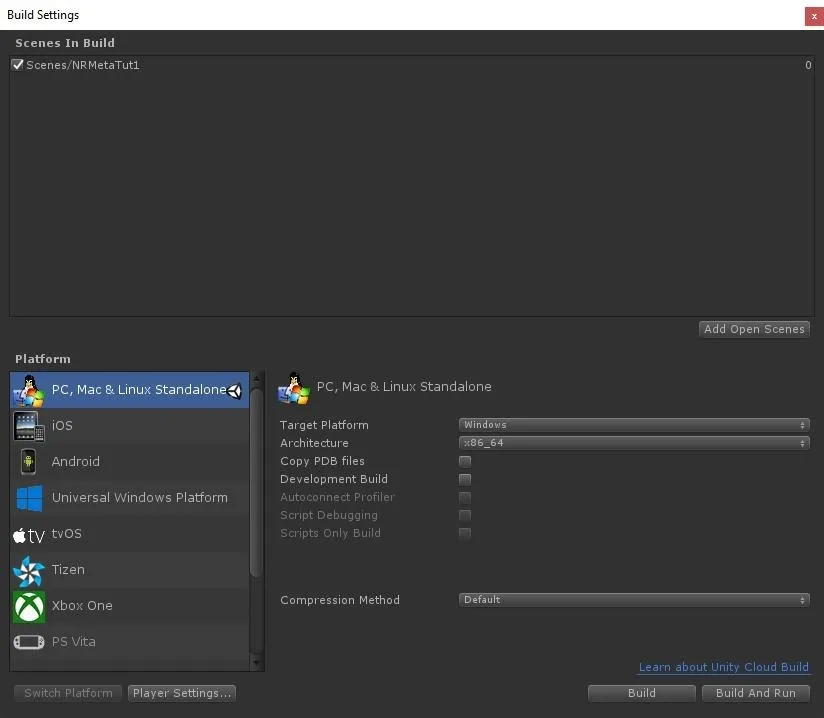Viewport: 824px width, 718px height.
Task: Click the Xbox One logo icon
Action: point(29,607)
